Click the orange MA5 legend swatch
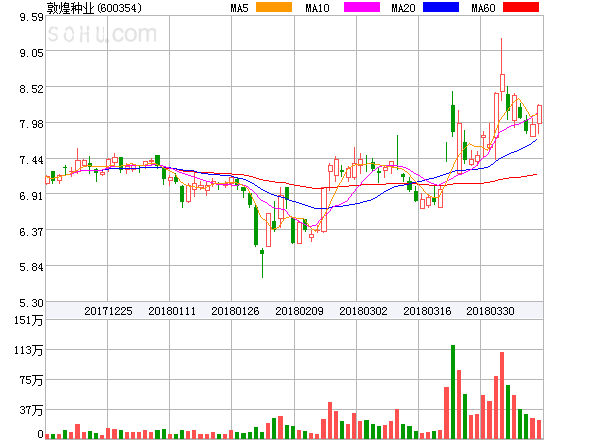This screenshot has height=440, width=600. (x=274, y=7)
